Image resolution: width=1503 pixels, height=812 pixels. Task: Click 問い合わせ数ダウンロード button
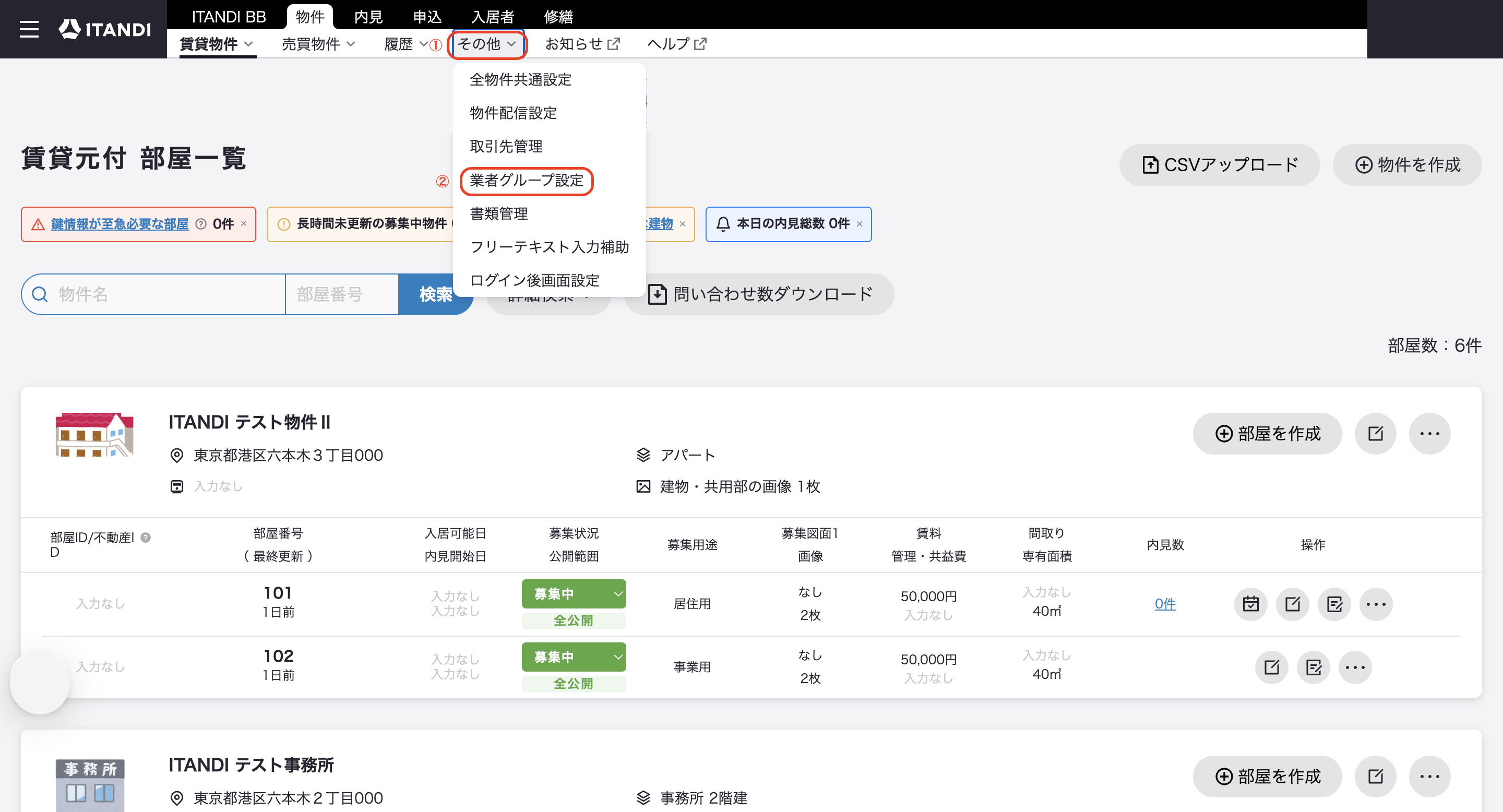759,294
